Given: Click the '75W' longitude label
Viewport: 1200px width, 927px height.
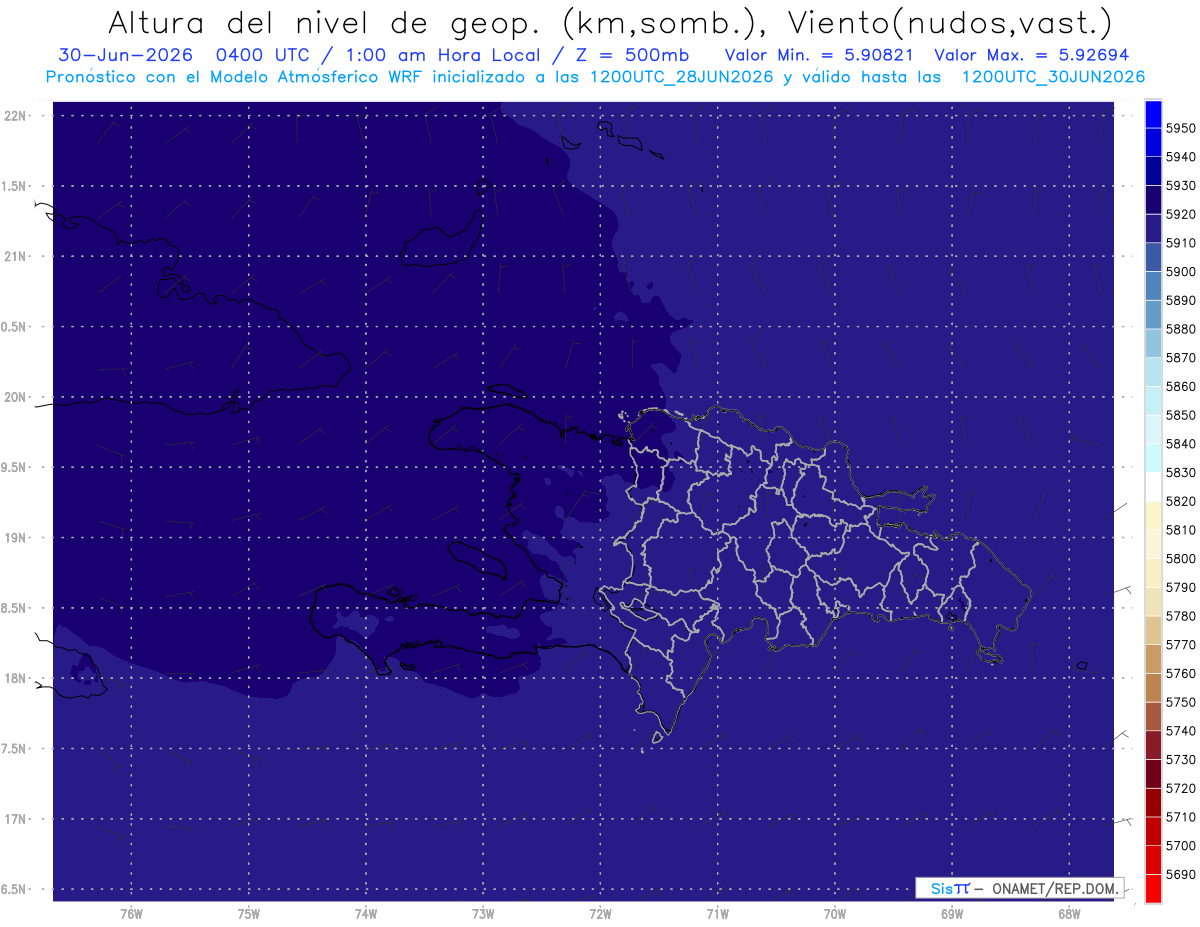Looking at the screenshot, I should [x=249, y=914].
